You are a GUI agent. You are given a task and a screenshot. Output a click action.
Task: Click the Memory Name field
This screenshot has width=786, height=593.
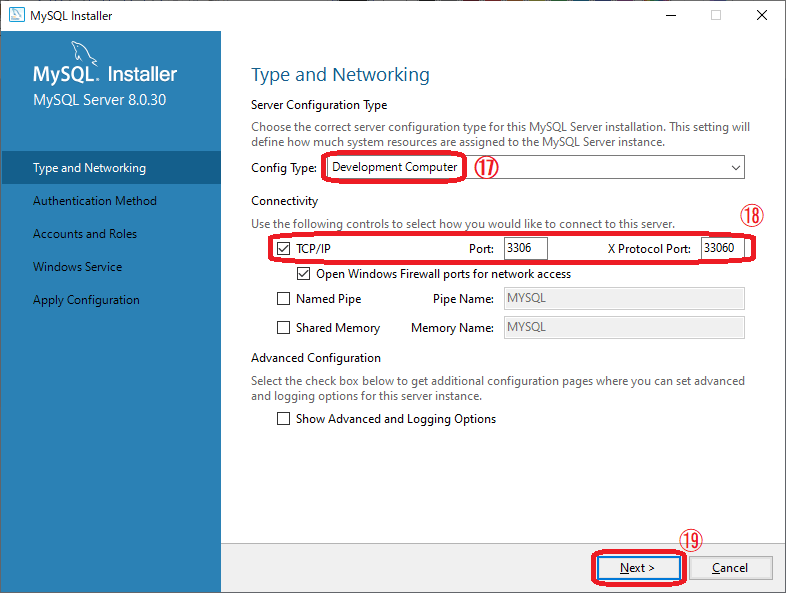624,328
